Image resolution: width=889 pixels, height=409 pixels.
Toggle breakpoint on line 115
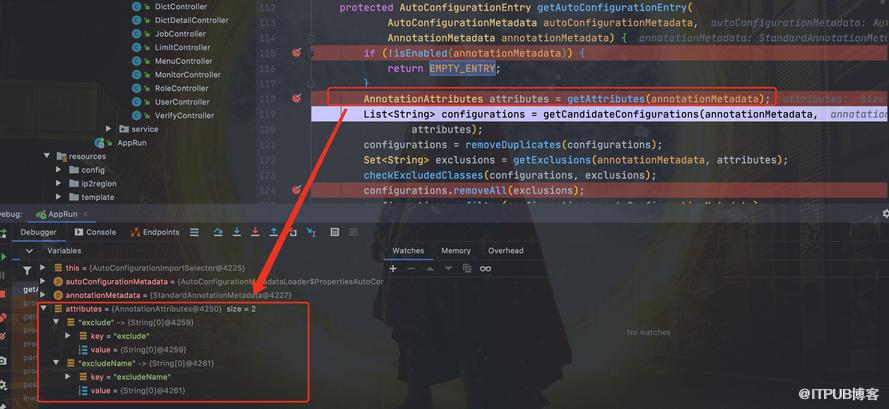click(295, 53)
